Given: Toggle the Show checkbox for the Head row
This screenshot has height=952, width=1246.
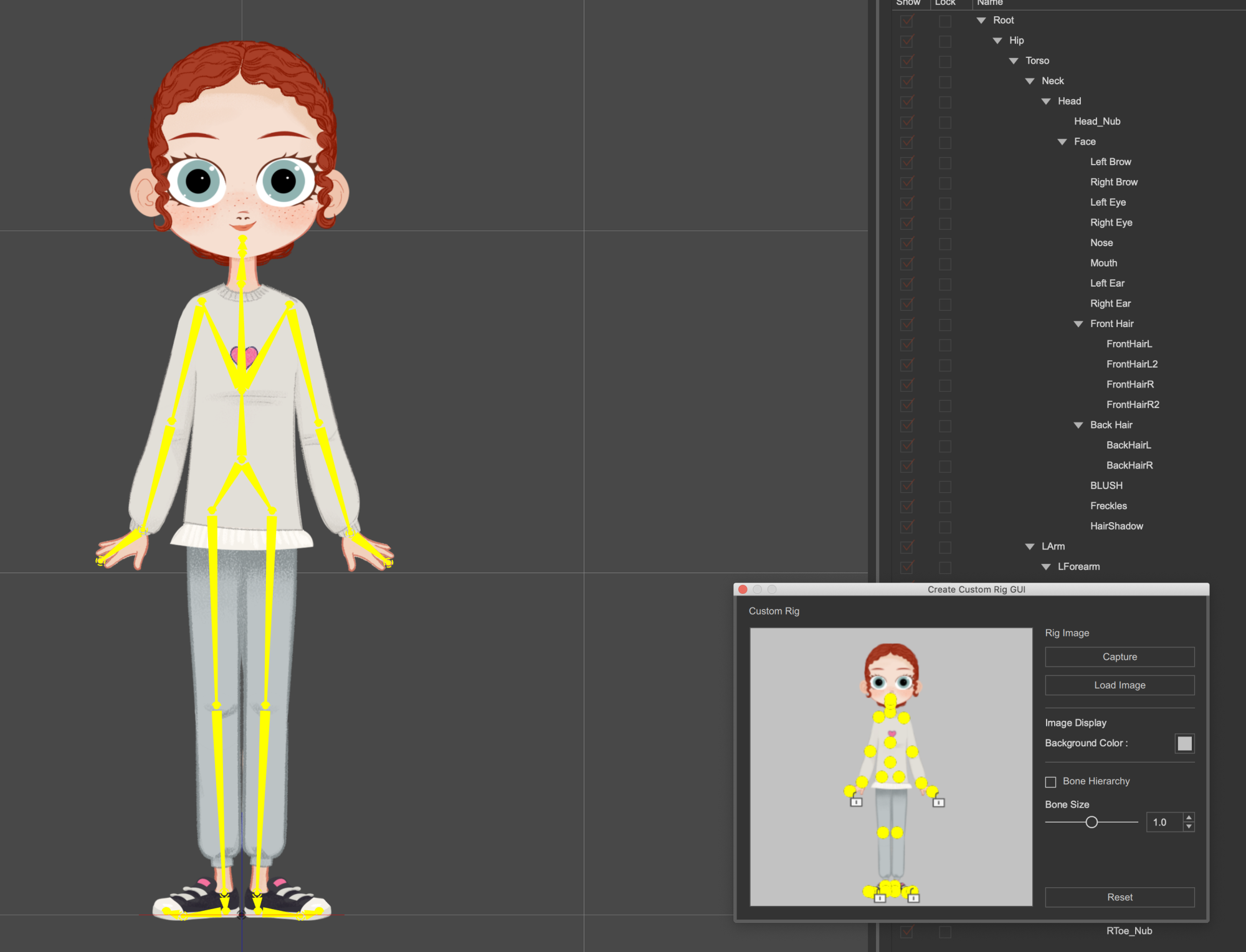Looking at the screenshot, I should 906,102.
